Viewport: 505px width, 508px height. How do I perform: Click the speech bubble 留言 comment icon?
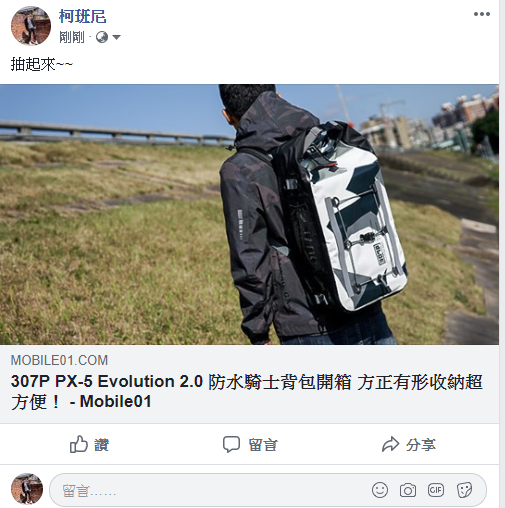(231, 444)
